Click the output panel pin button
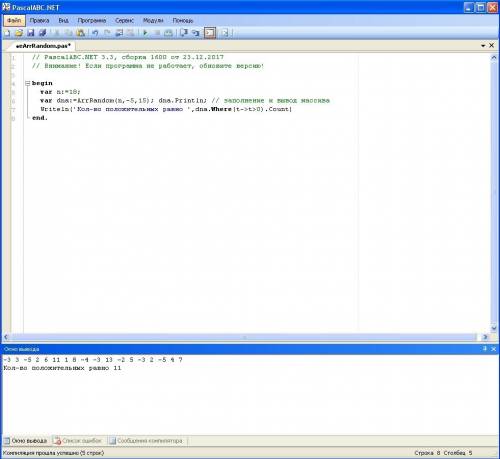This screenshot has width=500, height=459. click(485, 349)
